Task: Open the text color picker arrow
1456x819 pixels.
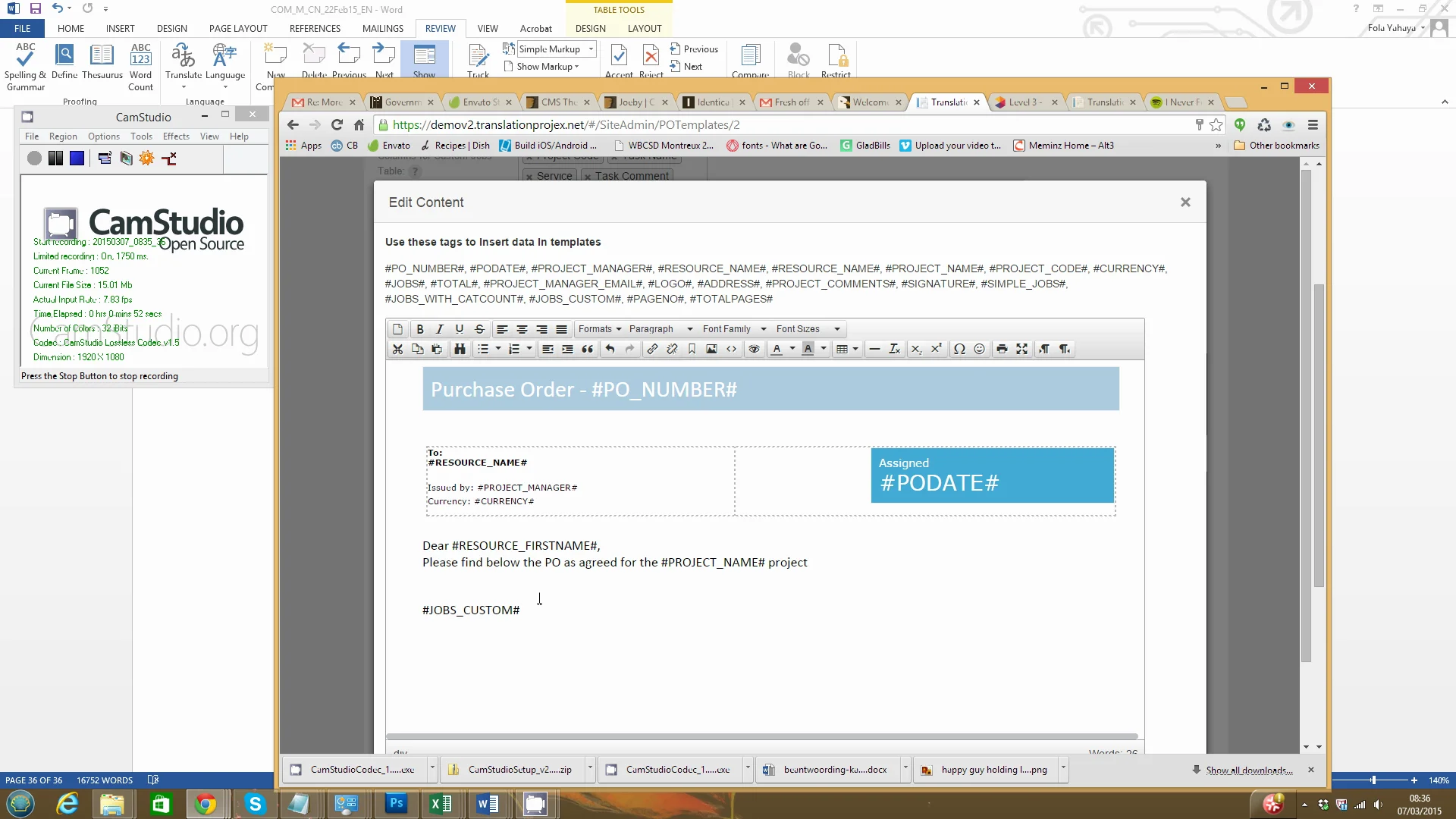Action: tap(792, 349)
